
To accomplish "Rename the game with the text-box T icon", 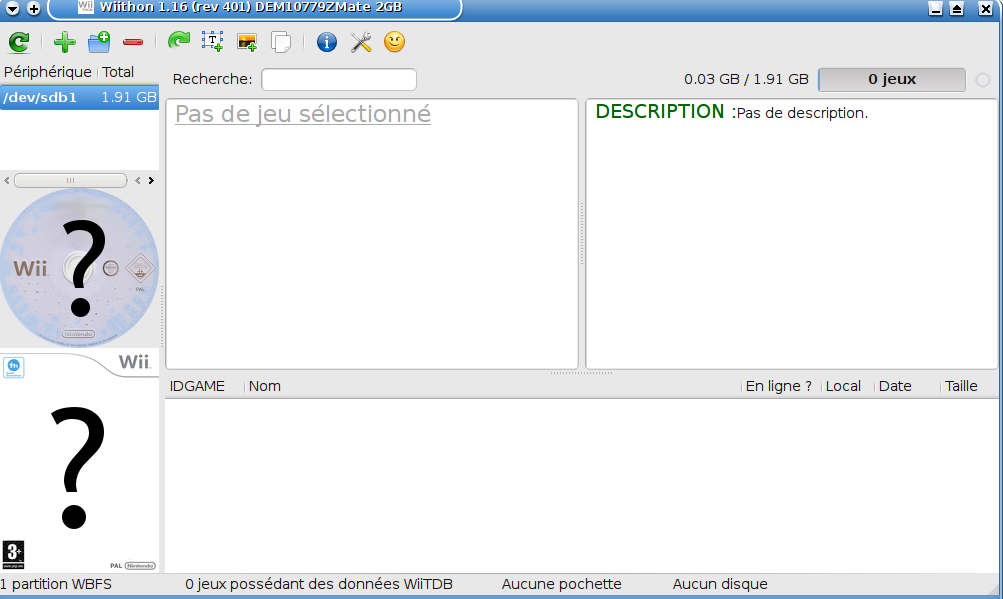I will pyautogui.click(x=212, y=42).
